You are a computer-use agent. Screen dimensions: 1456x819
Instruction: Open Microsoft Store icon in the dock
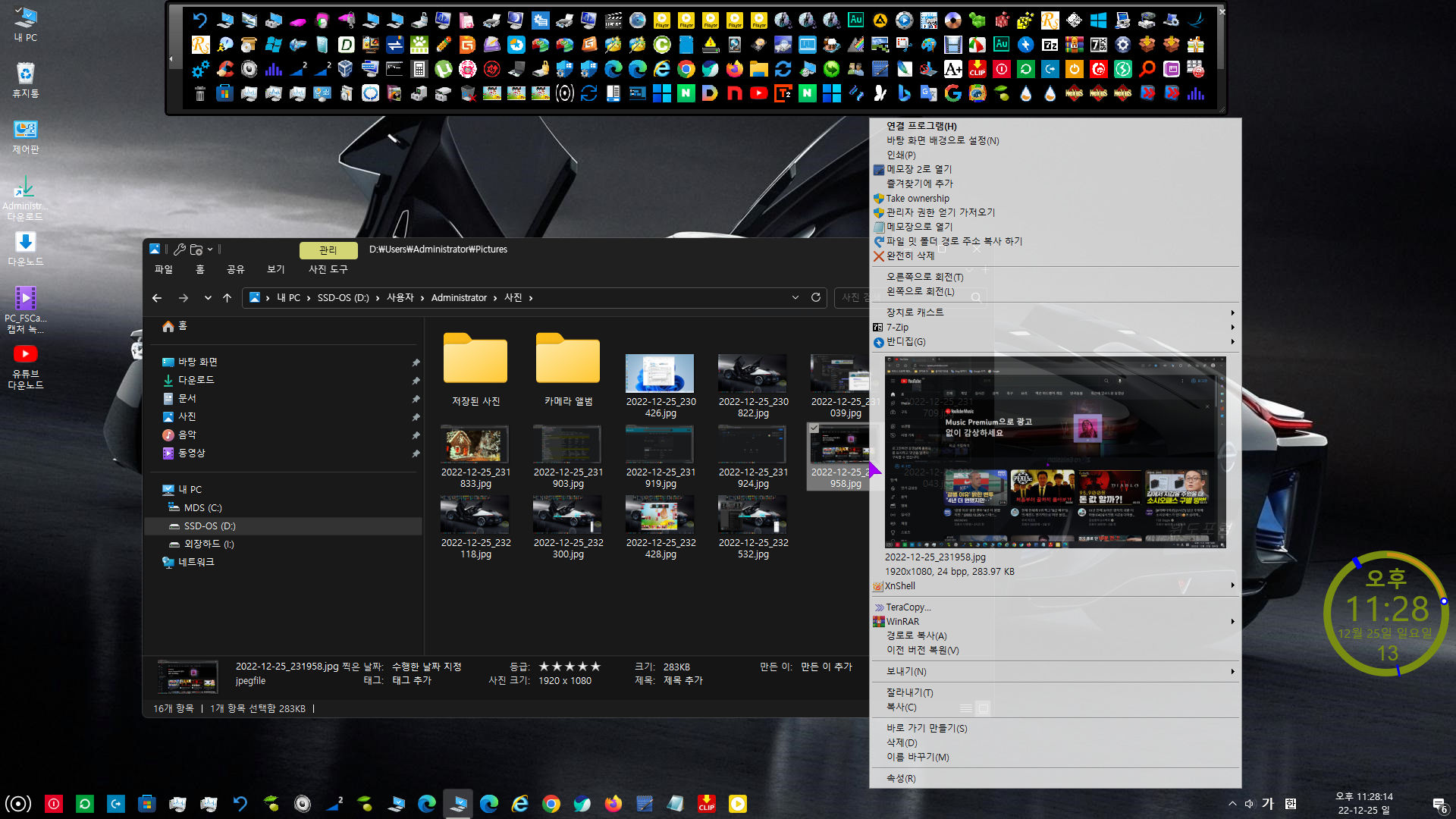coord(224,93)
